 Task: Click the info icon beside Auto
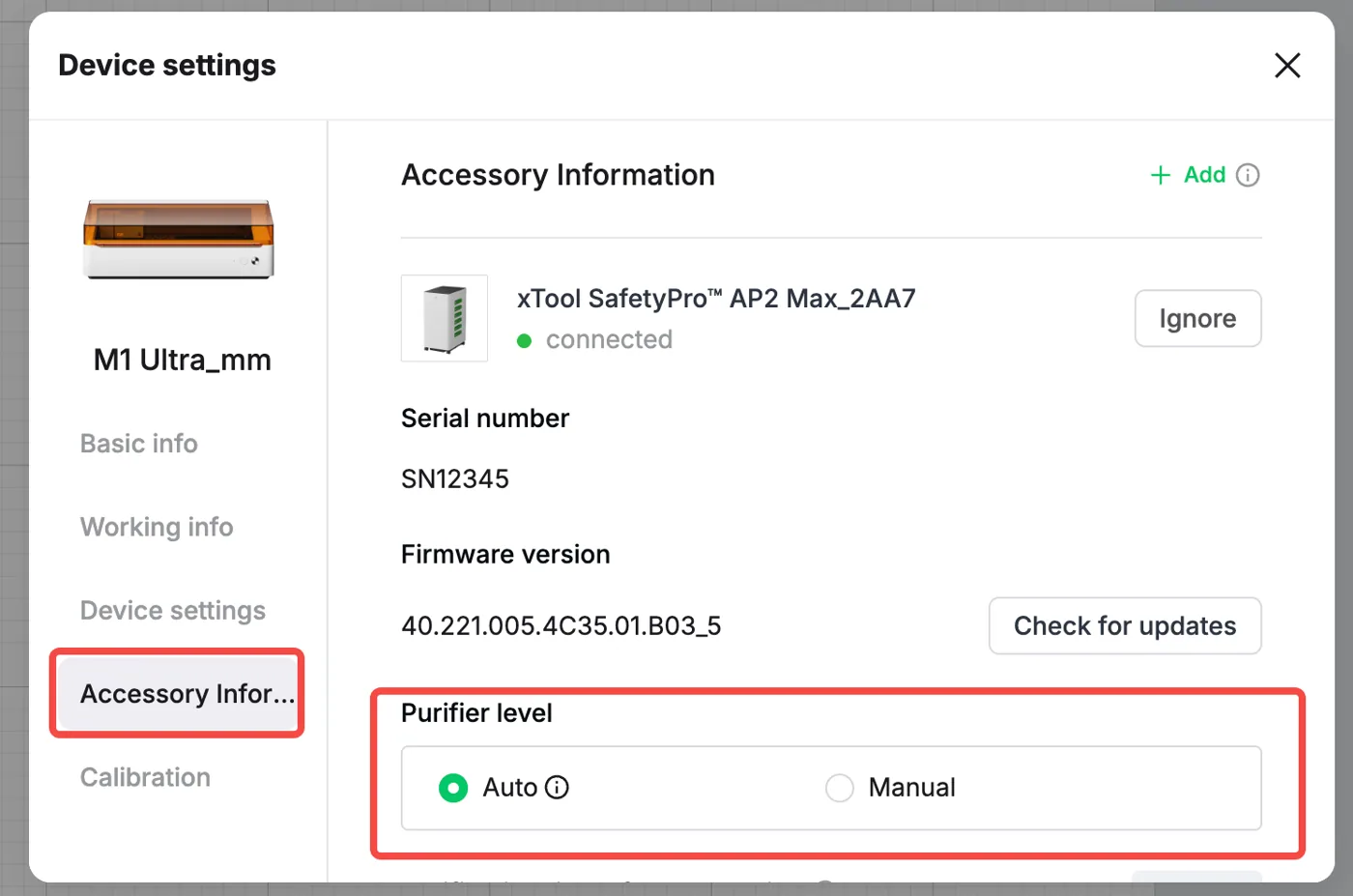pos(557,788)
